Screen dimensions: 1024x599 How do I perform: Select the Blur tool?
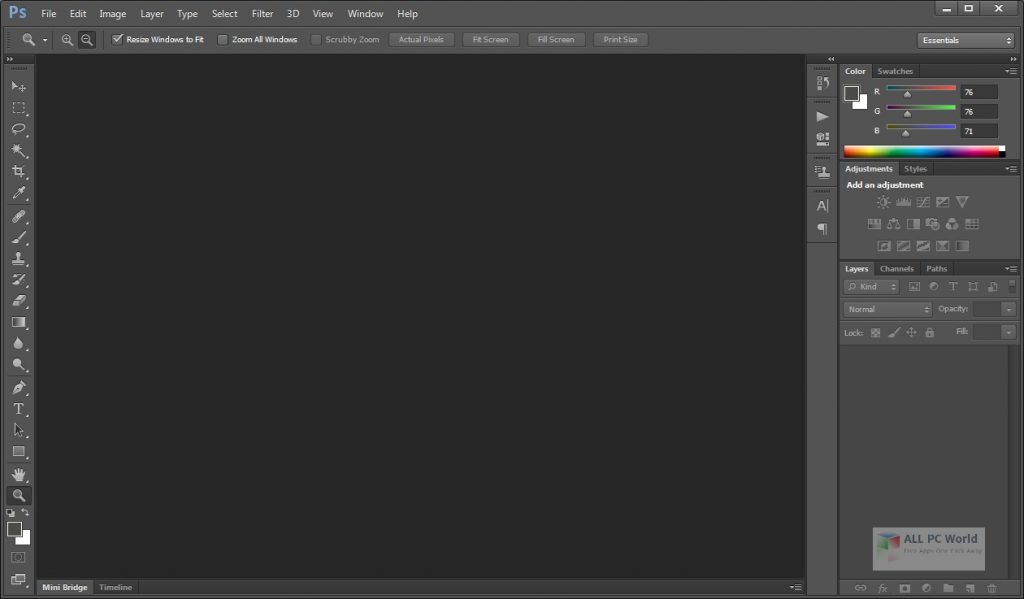[x=18, y=344]
